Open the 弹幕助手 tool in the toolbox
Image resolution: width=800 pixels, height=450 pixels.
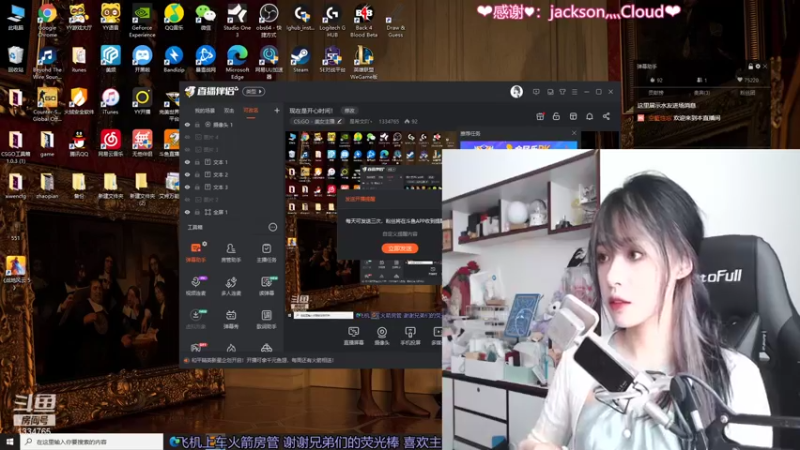pyautogui.click(x=196, y=252)
